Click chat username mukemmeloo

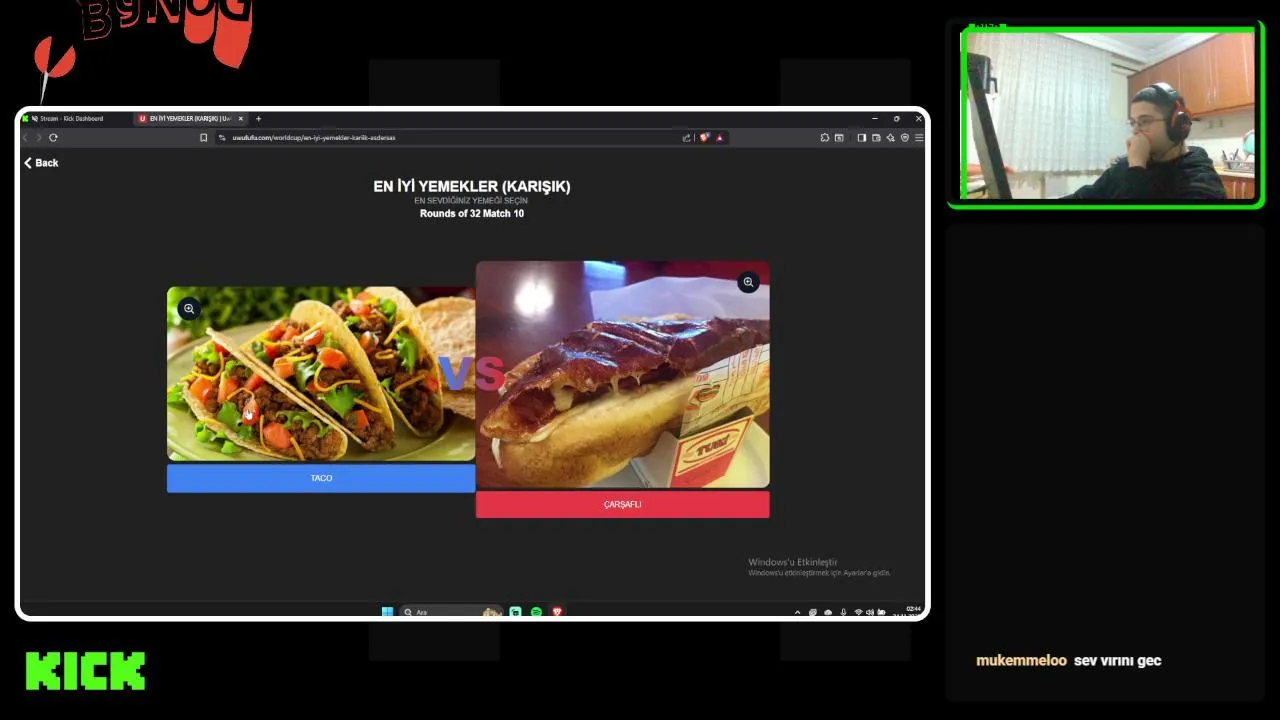(1021, 660)
